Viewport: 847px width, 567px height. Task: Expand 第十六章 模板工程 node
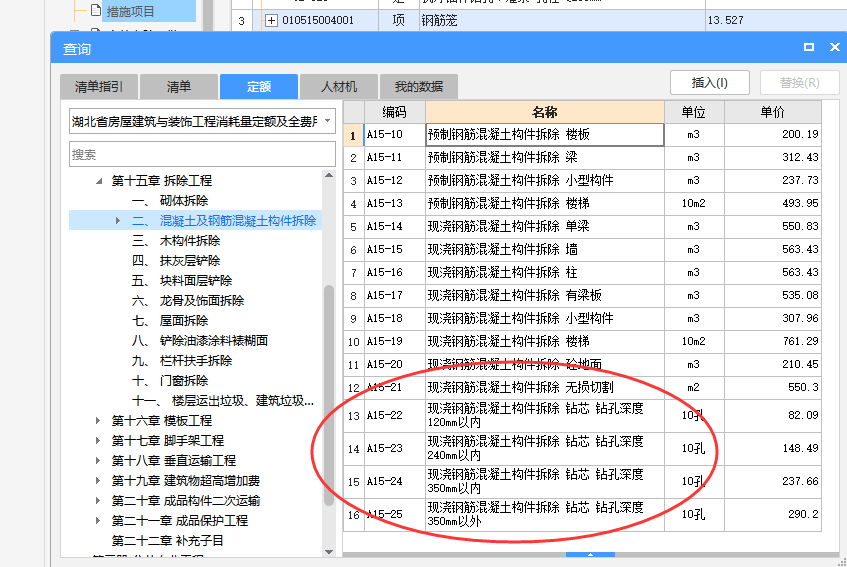pos(98,421)
